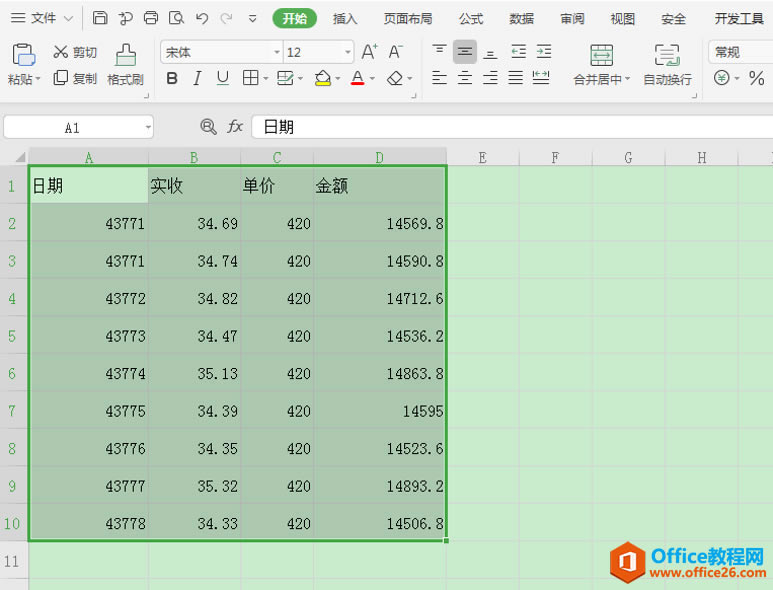This screenshot has height=590, width=773.
Task: Click the Cut scissors button
Action: (x=74, y=52)
